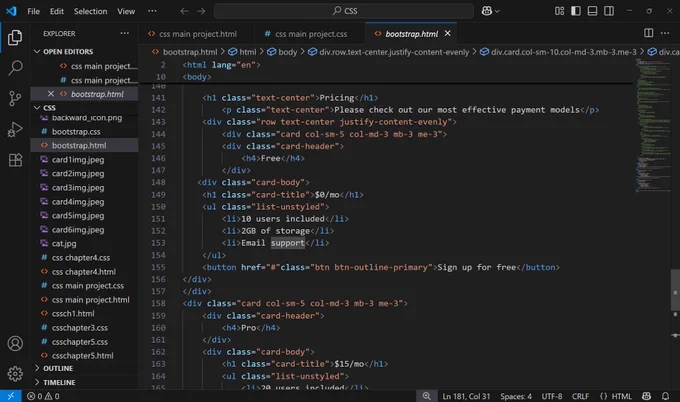Go back with the left arrow

(x=184, y=11)
